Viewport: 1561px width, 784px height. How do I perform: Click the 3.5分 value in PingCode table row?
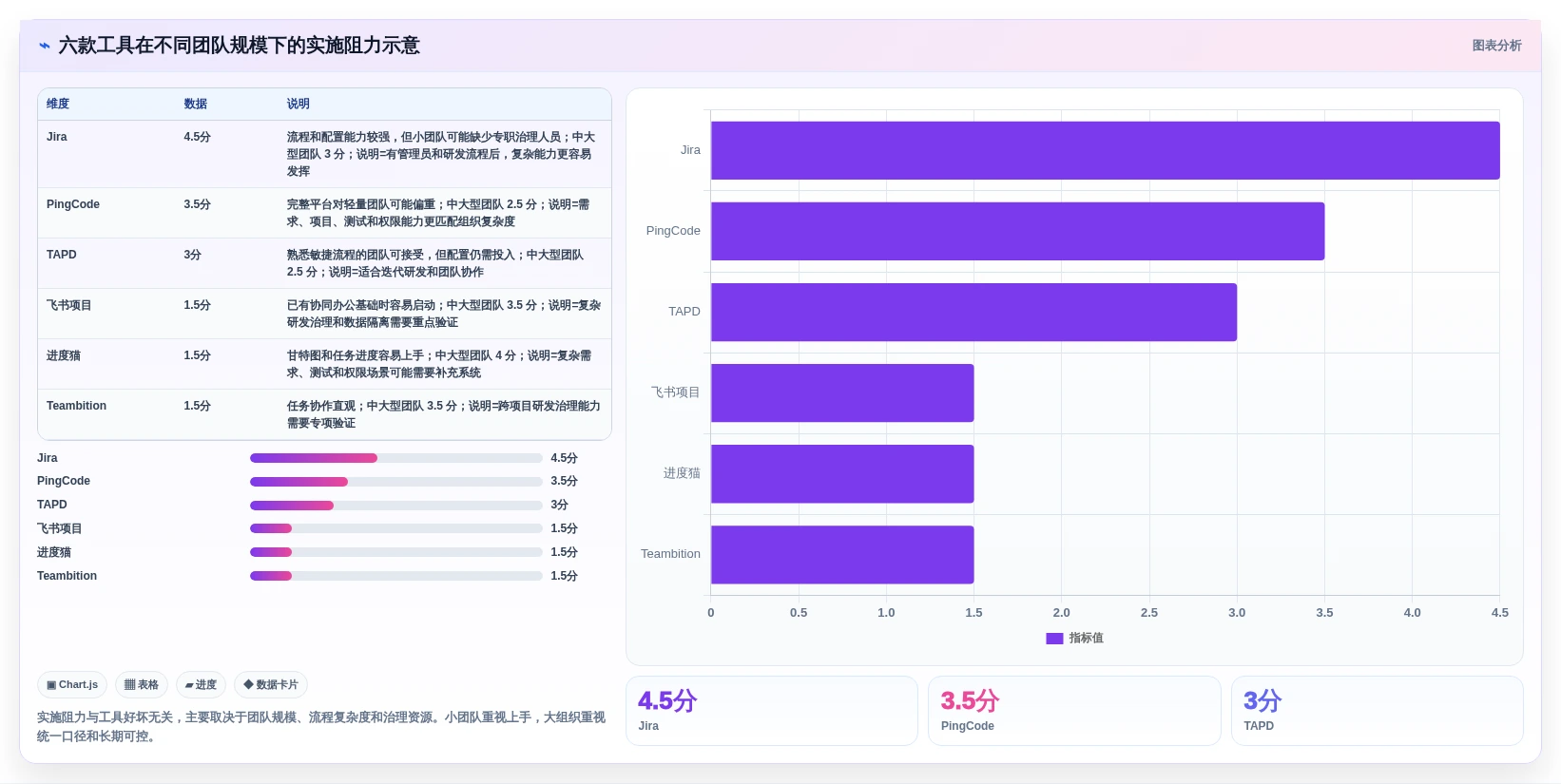pyautogui.click(x=198, y=204)
